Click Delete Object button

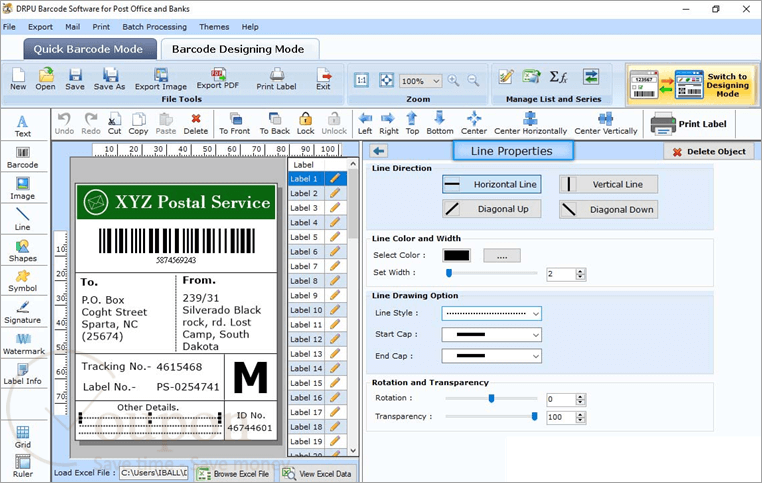pos(709,152)
